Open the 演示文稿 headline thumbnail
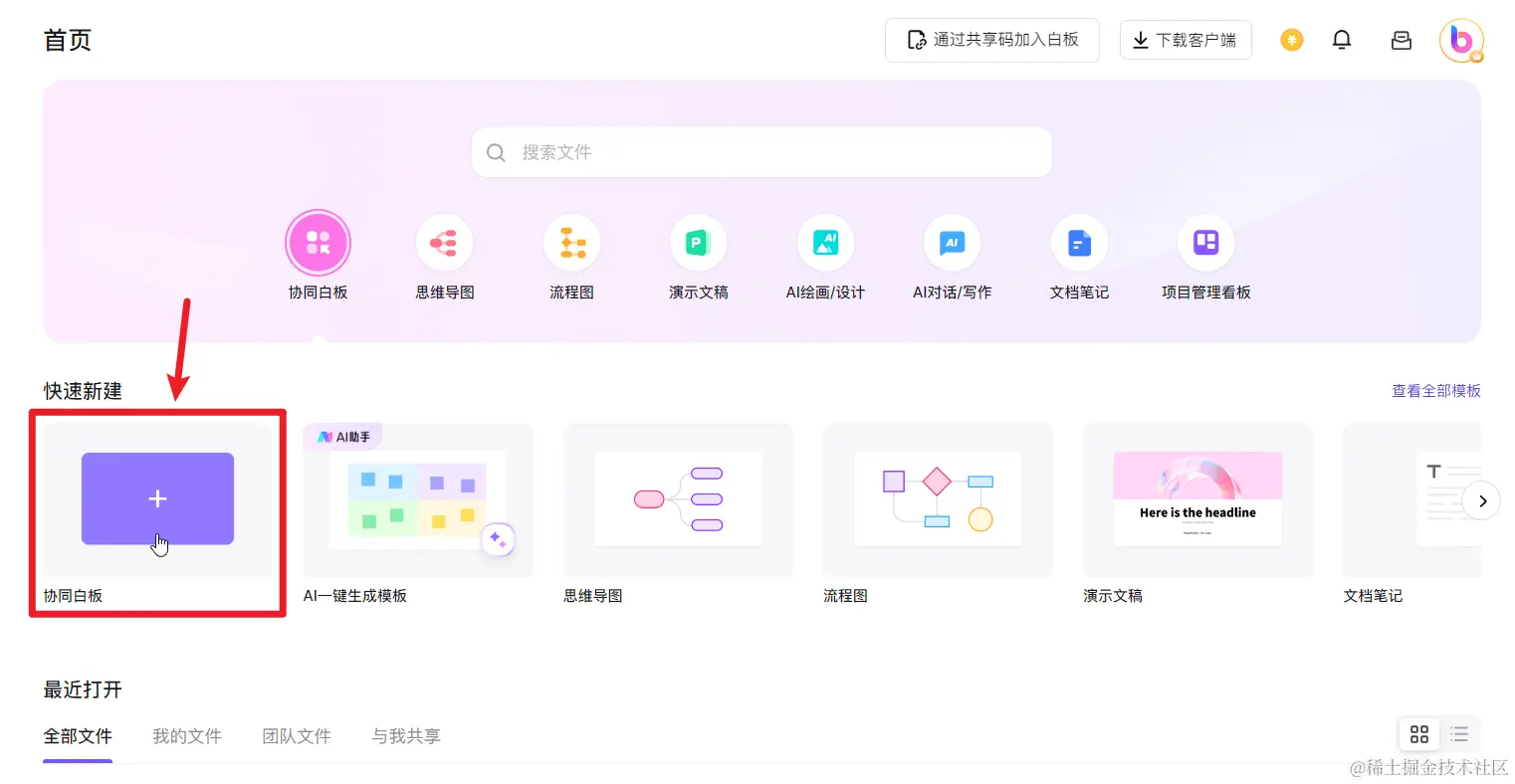 coord(1197,499)
